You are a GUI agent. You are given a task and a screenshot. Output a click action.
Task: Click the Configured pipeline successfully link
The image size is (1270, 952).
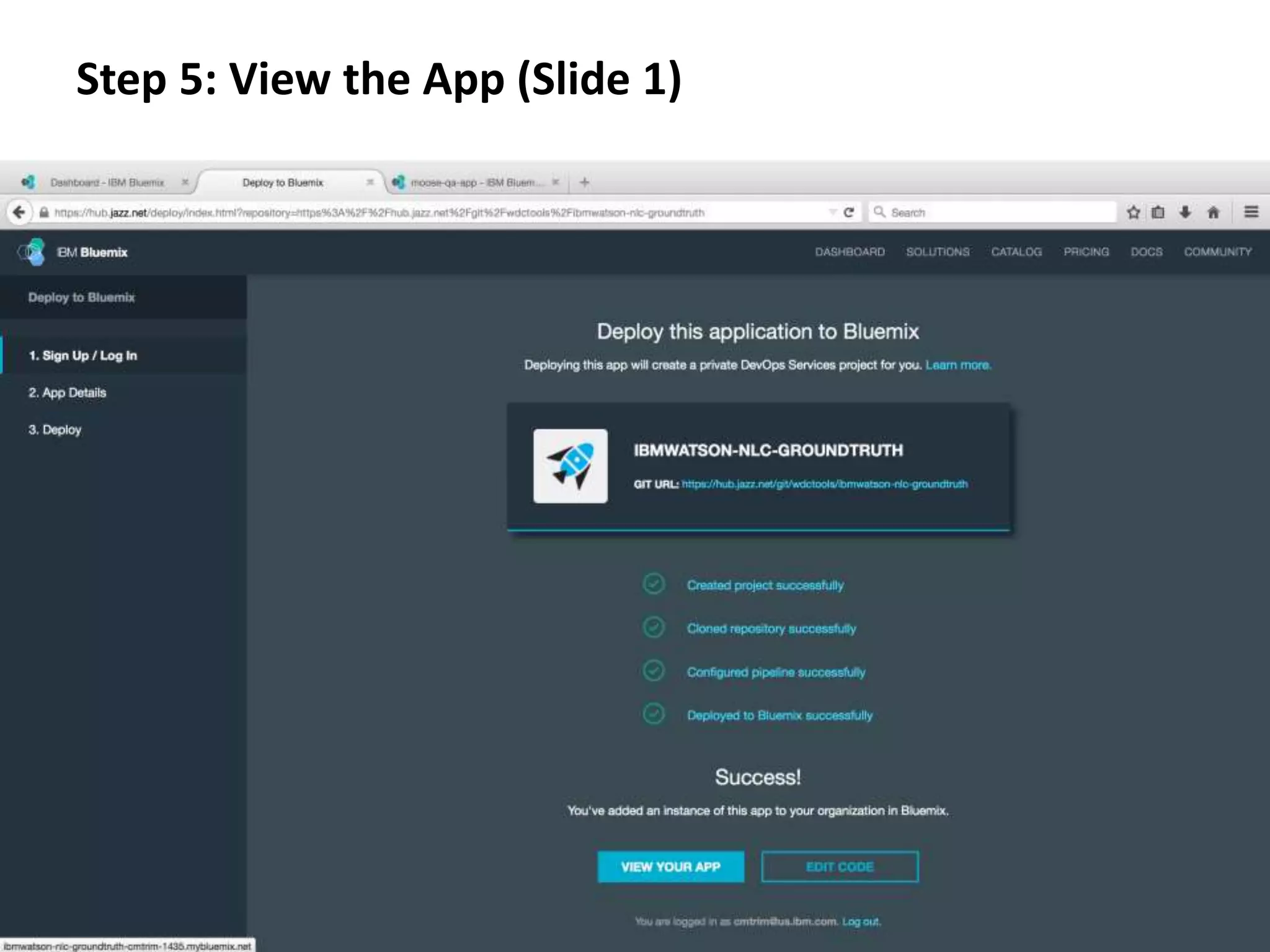click(x=776, y=672)
